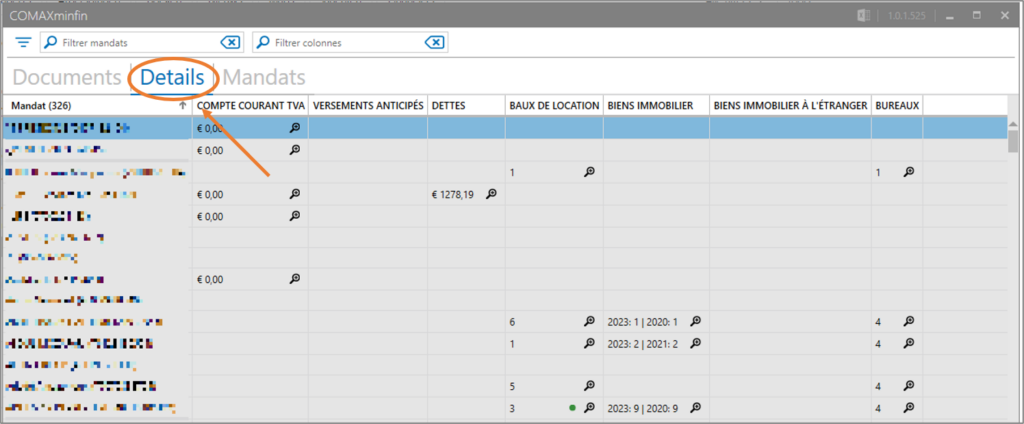Select the 2023: 1 | 2020: 1 cell
The height and width of the screenshot is (424, 1024).
point(656,321)
